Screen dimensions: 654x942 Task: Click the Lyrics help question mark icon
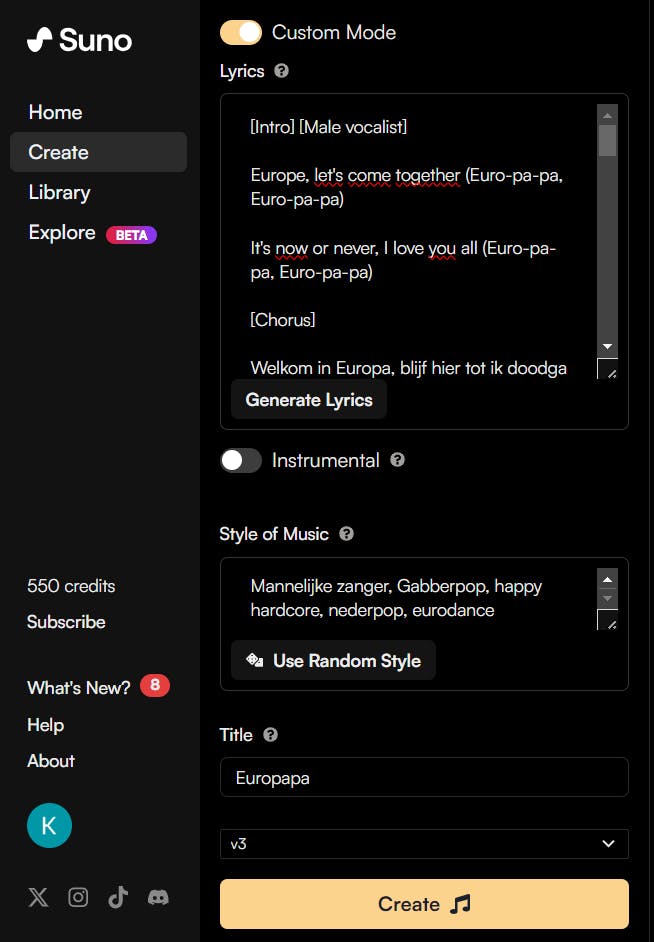coord(281,71)
